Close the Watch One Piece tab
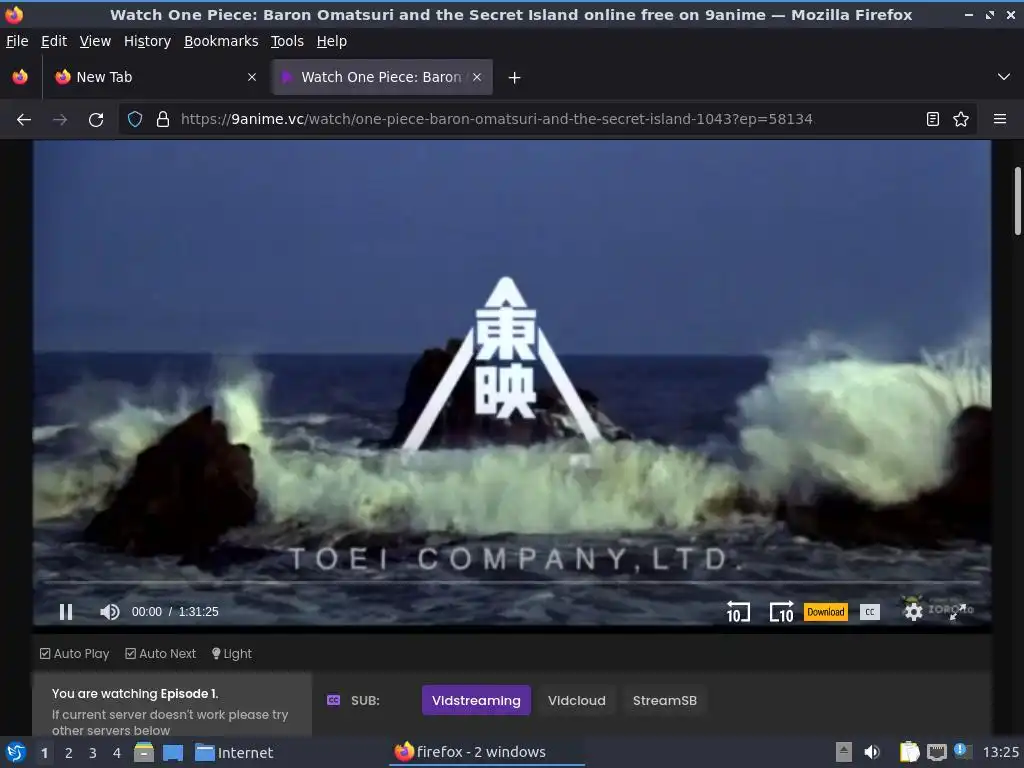This screenshot has width=1024, height=768. point(477,77)
